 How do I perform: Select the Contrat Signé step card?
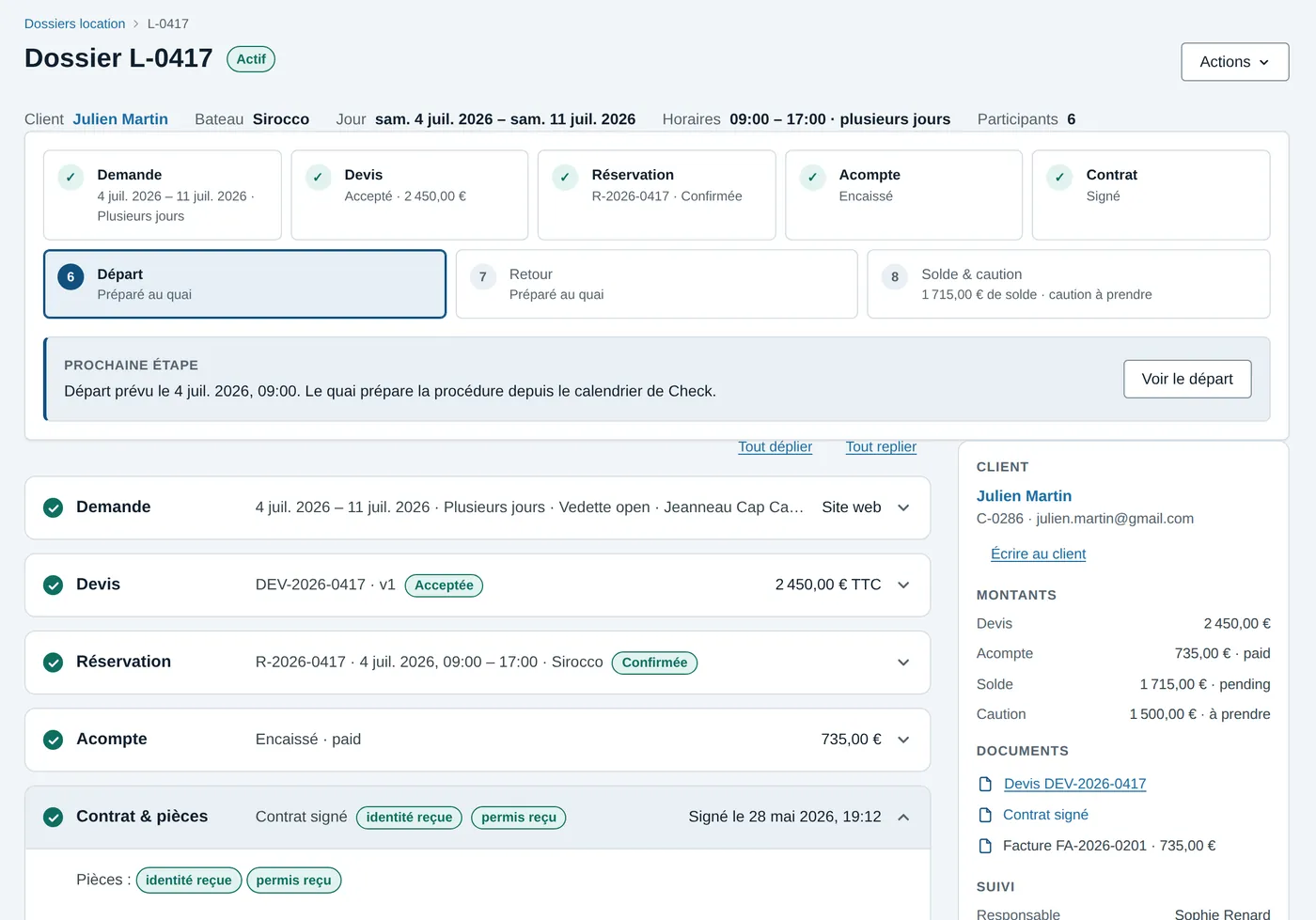1151,195
